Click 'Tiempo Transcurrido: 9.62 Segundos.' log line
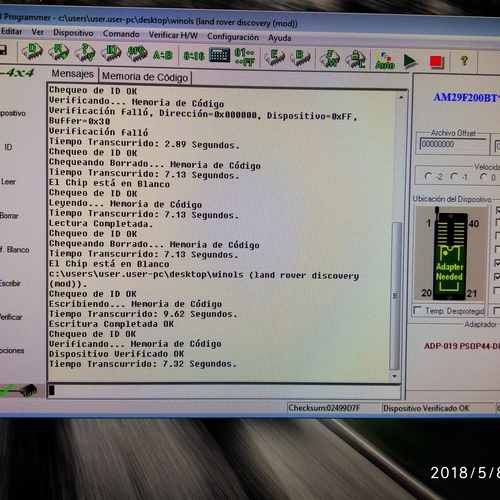The height and width of the screenshot is (500, 500). 143,314
